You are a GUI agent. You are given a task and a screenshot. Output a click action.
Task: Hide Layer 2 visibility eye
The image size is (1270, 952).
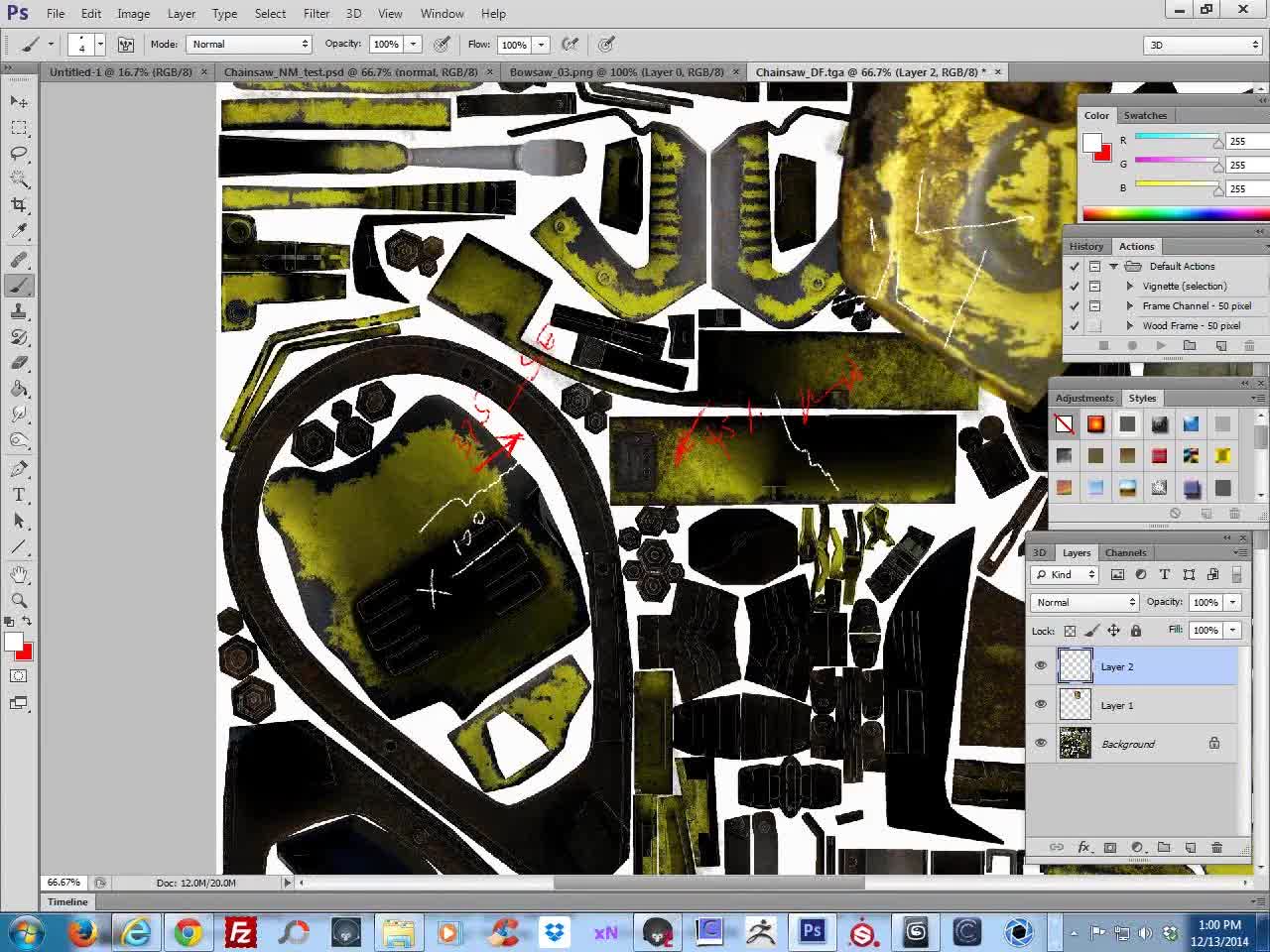pos(1041,666)
